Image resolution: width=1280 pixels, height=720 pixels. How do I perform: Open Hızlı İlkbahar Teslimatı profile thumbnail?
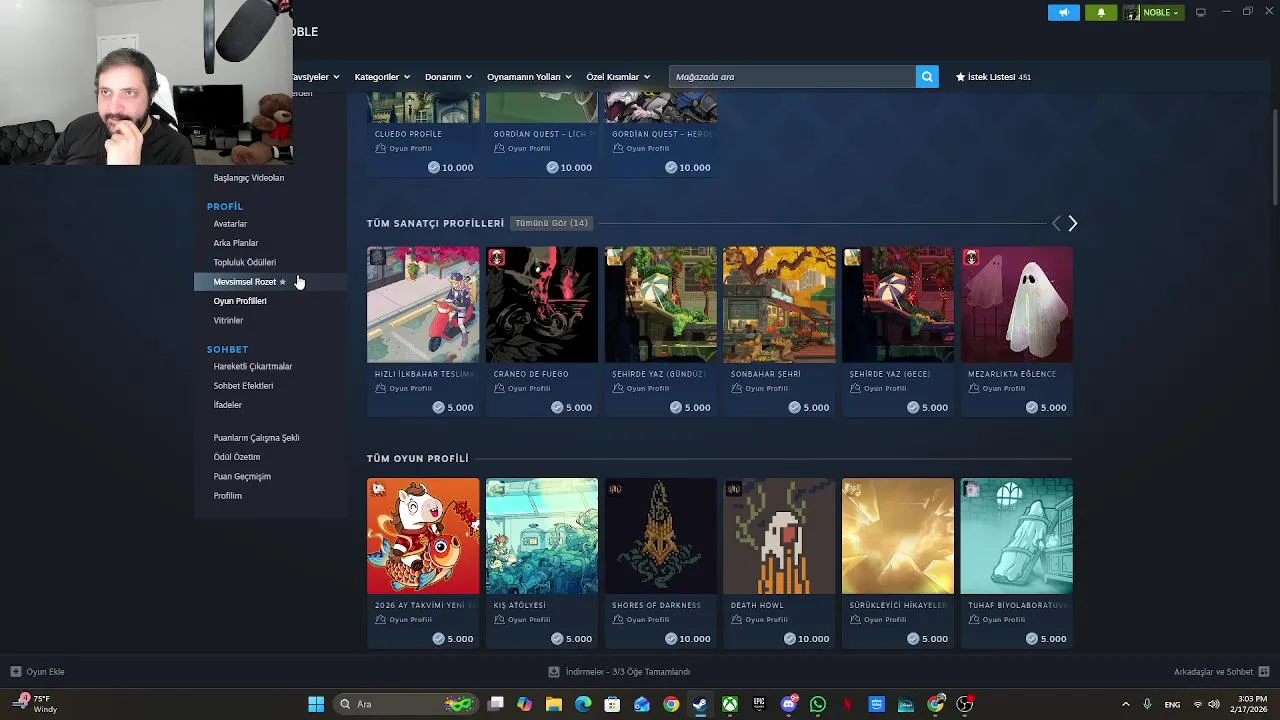[423, 305]
